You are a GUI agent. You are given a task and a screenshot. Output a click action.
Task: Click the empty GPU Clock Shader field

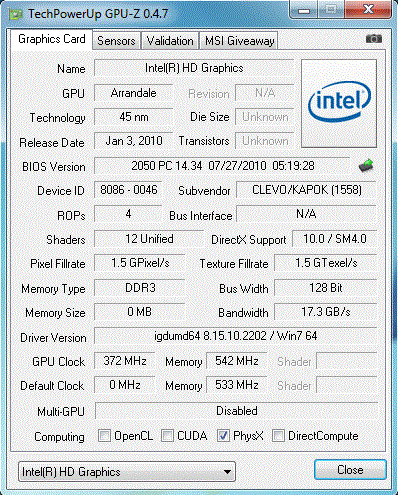click(x=347, y=361)
